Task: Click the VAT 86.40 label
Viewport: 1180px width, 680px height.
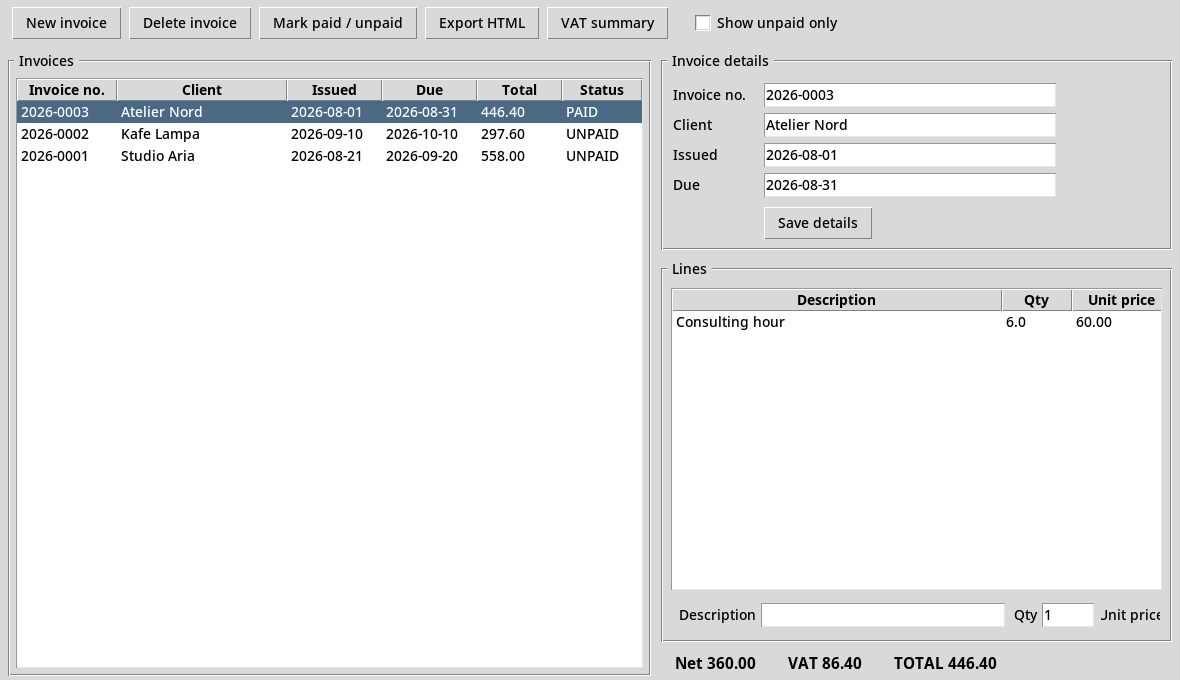Action: pyautogui.click(x=825, y=663)
